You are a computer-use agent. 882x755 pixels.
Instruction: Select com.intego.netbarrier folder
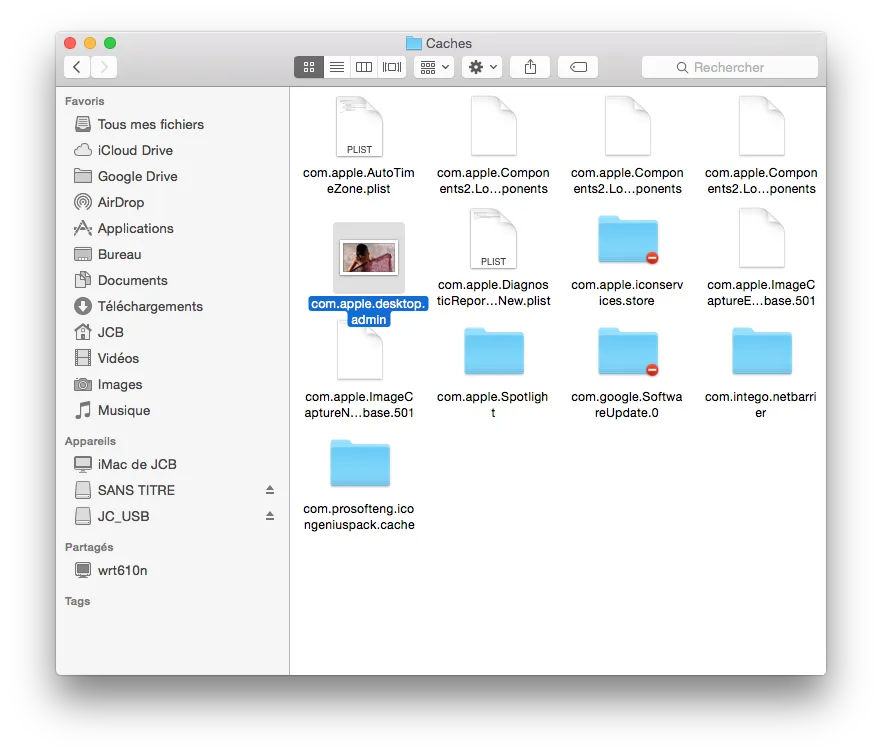(762, 351)
